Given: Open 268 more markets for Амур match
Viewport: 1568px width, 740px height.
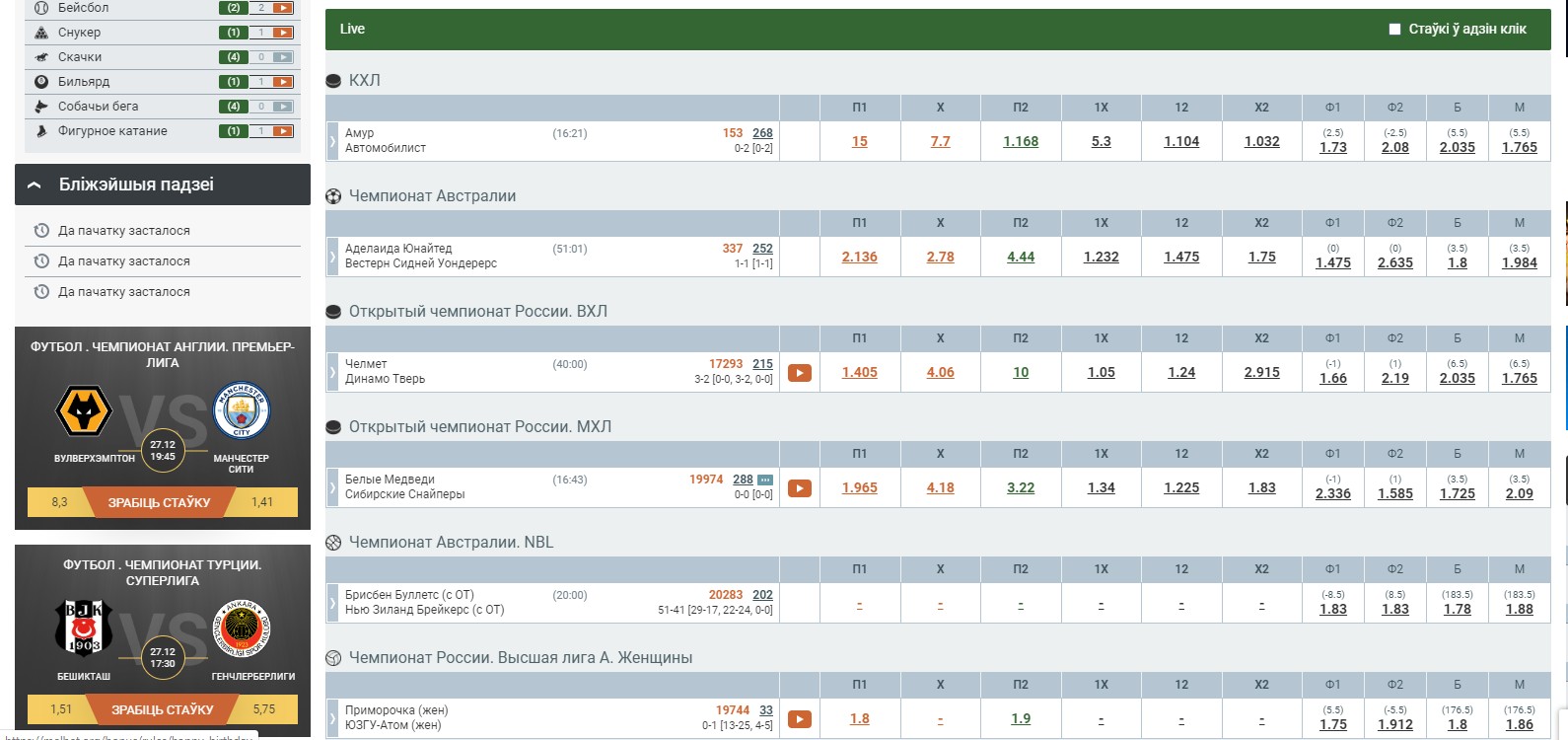Looking at the screenshot, I should pos(762,133).
